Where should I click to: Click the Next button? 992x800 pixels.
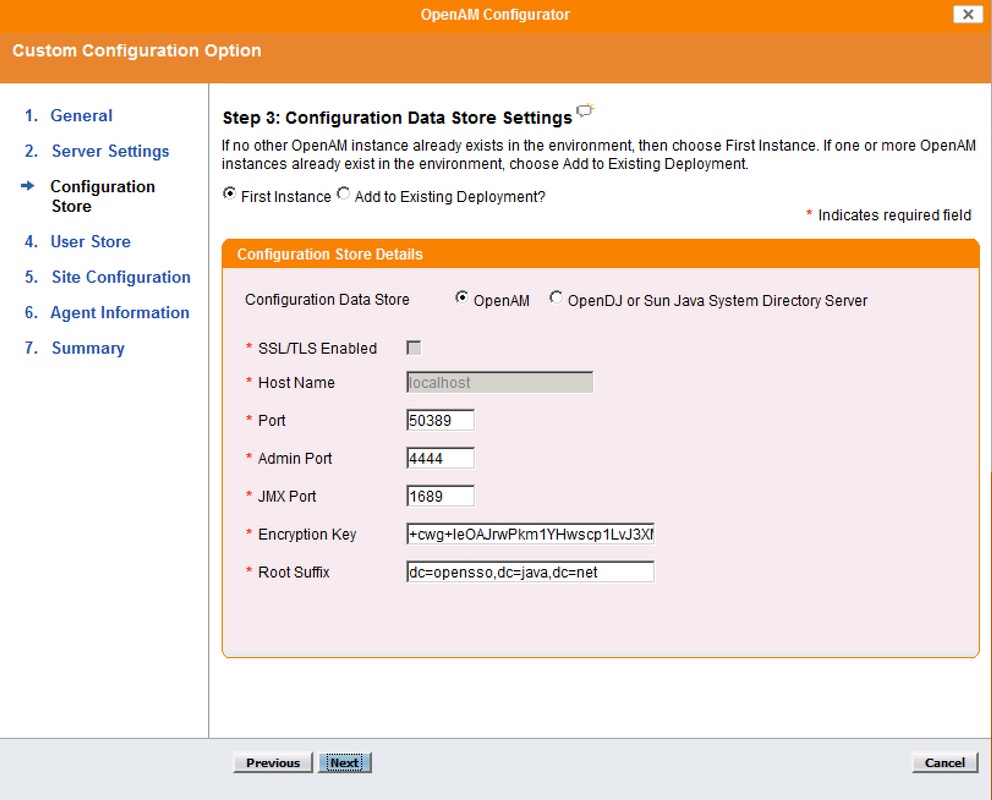(x=345, y=762)
